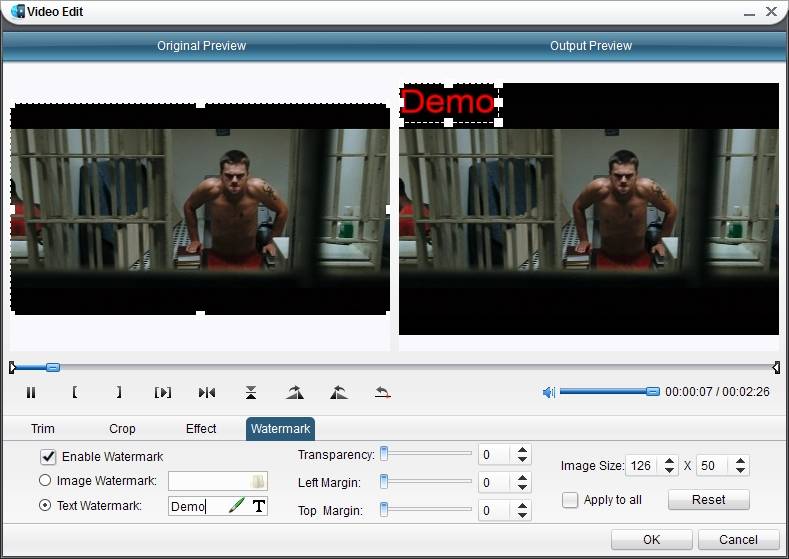Click the Video Edit app icon
789x559 pixels.
point(17,11)
